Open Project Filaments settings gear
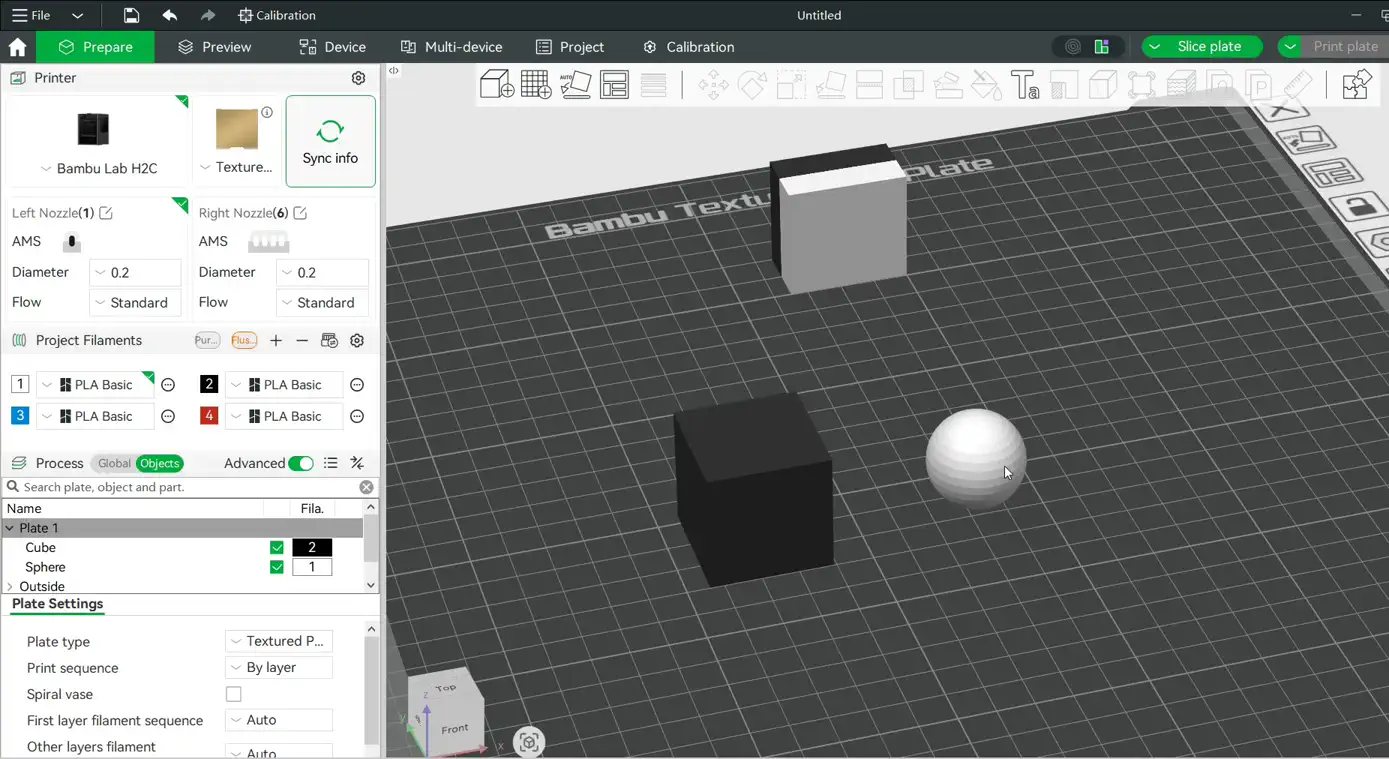Viewport: 1389px width, 759px height. tap(357, 341)
